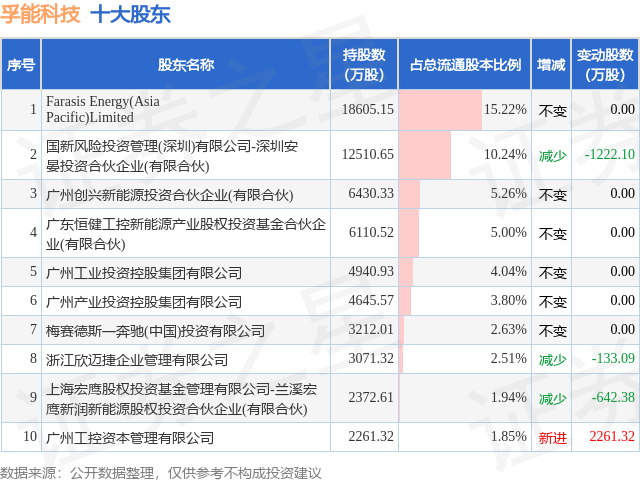
Task: Click the 十大股东 heading
Action: 130,15
